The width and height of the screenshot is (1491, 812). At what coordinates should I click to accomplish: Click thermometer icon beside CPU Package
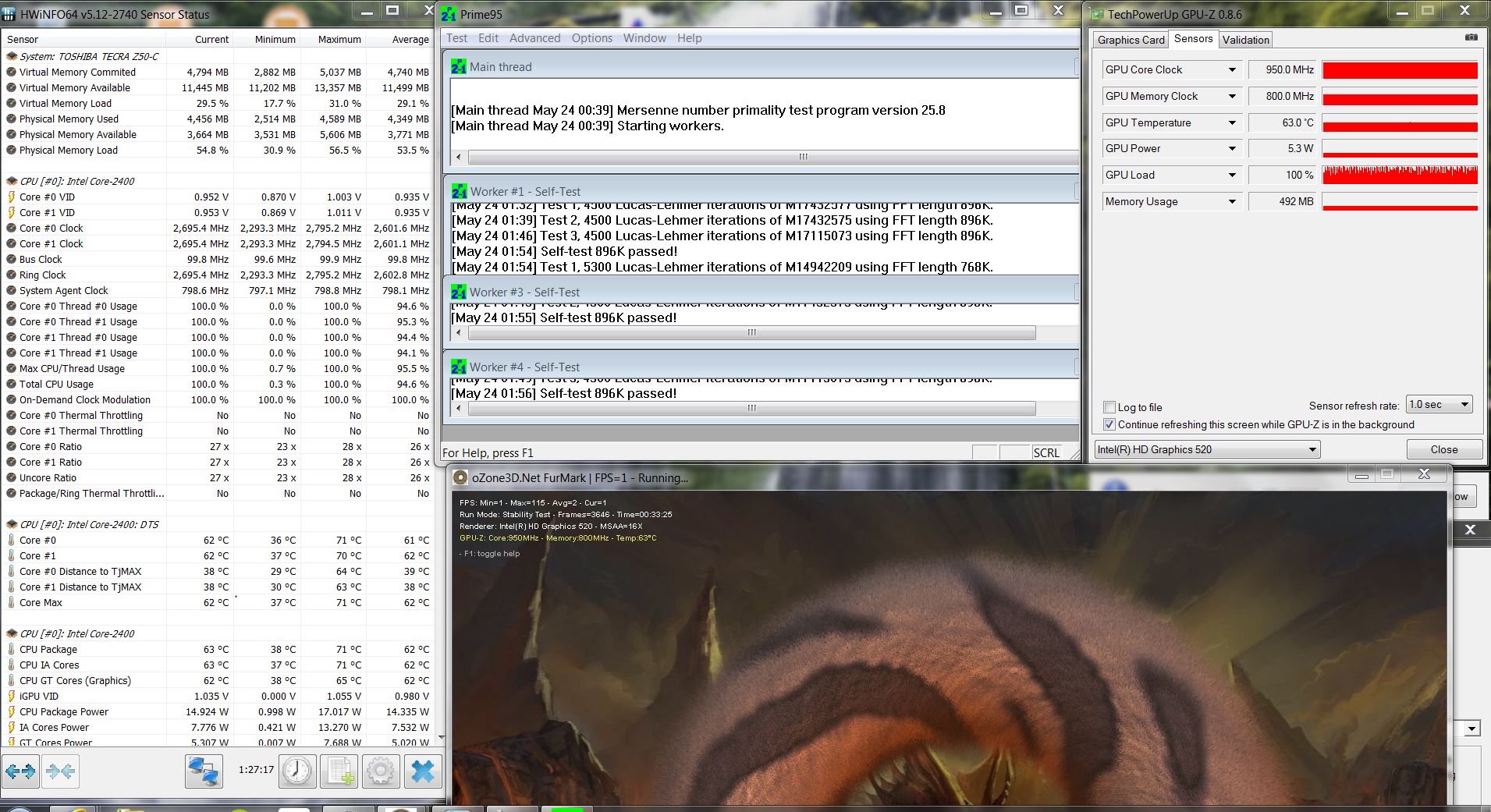pos(12,649)
